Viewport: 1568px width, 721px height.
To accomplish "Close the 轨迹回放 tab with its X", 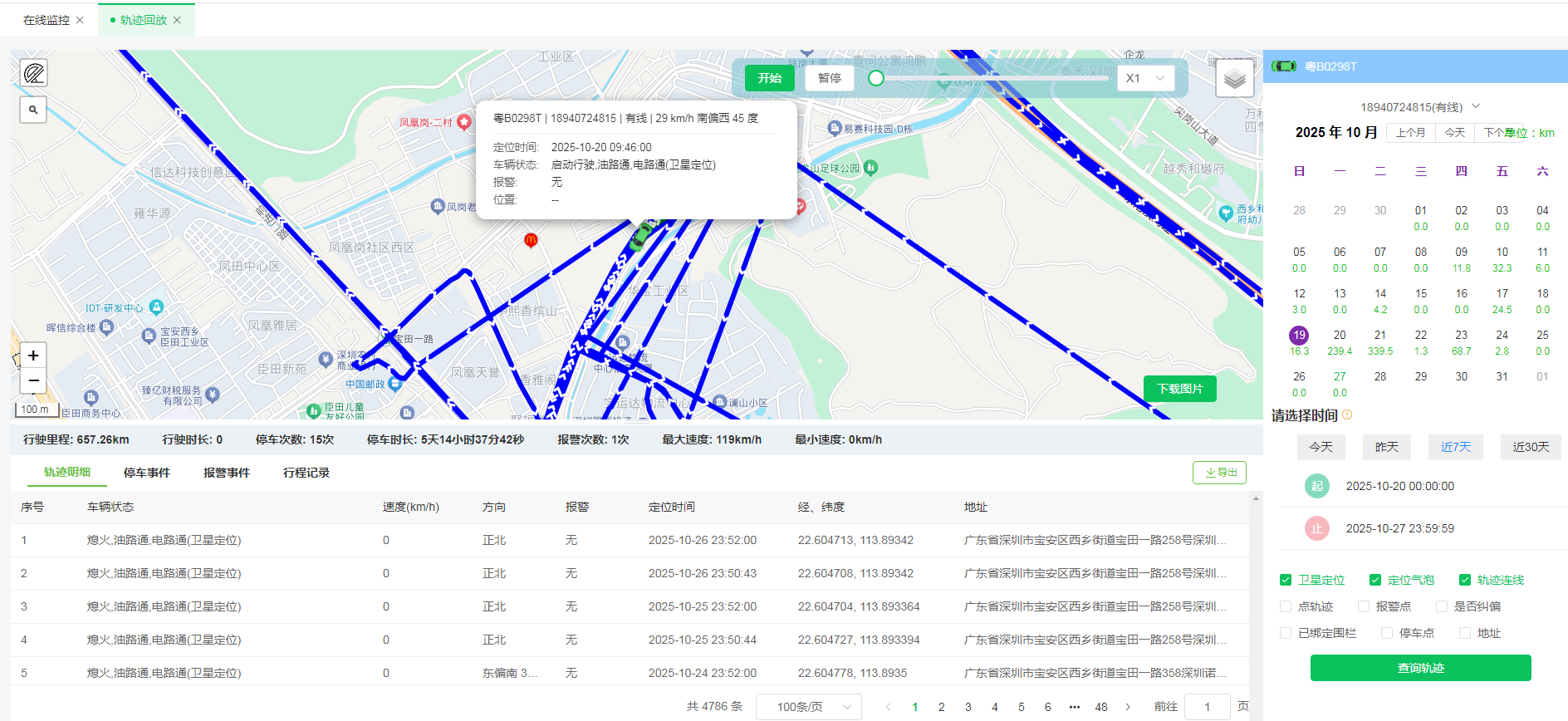I will tap(177, 20).
